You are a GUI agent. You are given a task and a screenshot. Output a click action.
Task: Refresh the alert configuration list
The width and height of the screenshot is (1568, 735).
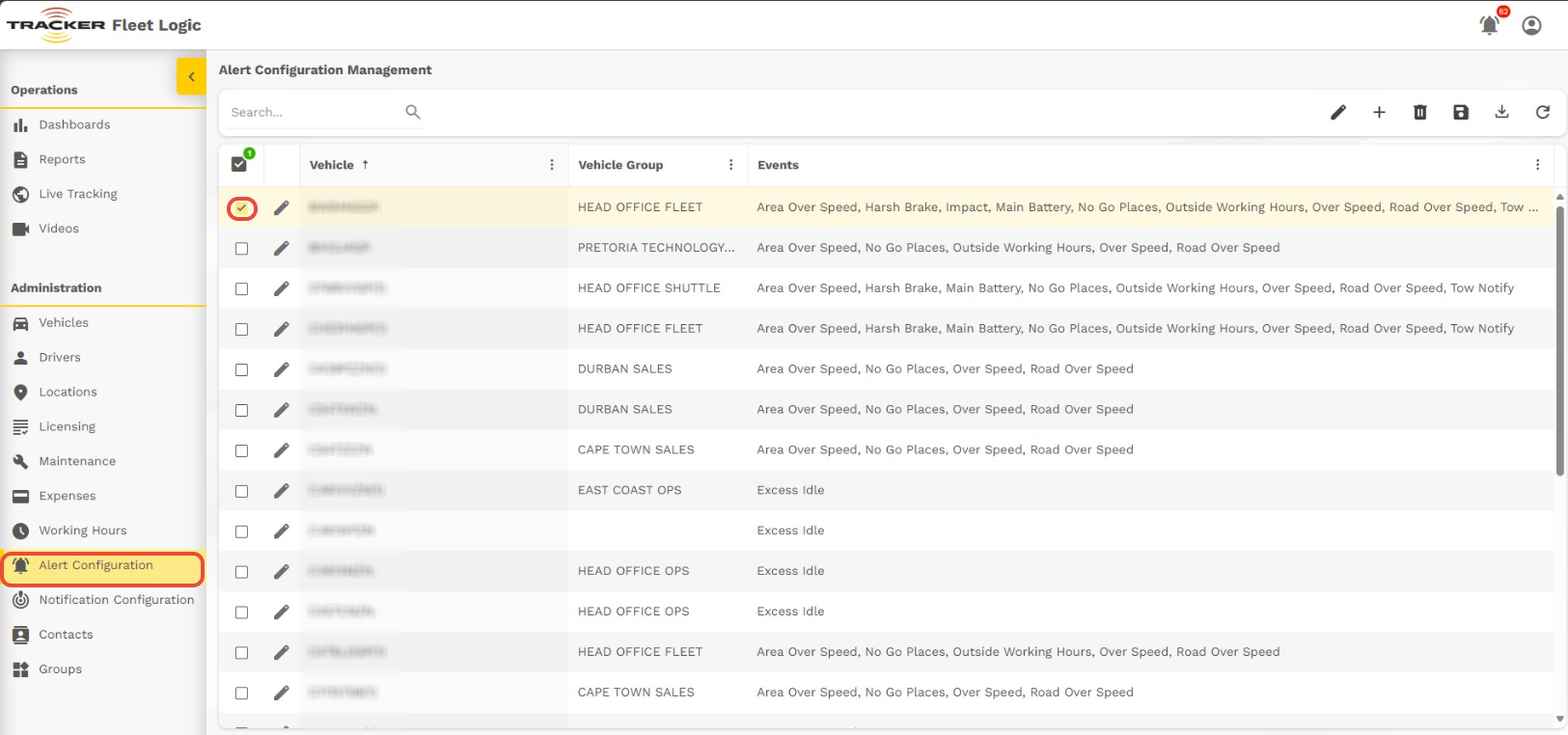coord(1543,113)
